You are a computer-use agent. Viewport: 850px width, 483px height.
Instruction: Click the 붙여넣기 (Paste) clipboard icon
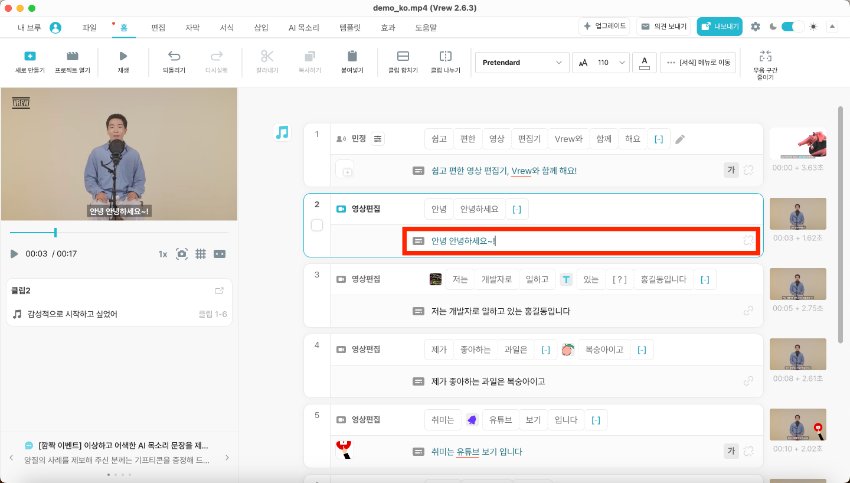coord(352,56)
